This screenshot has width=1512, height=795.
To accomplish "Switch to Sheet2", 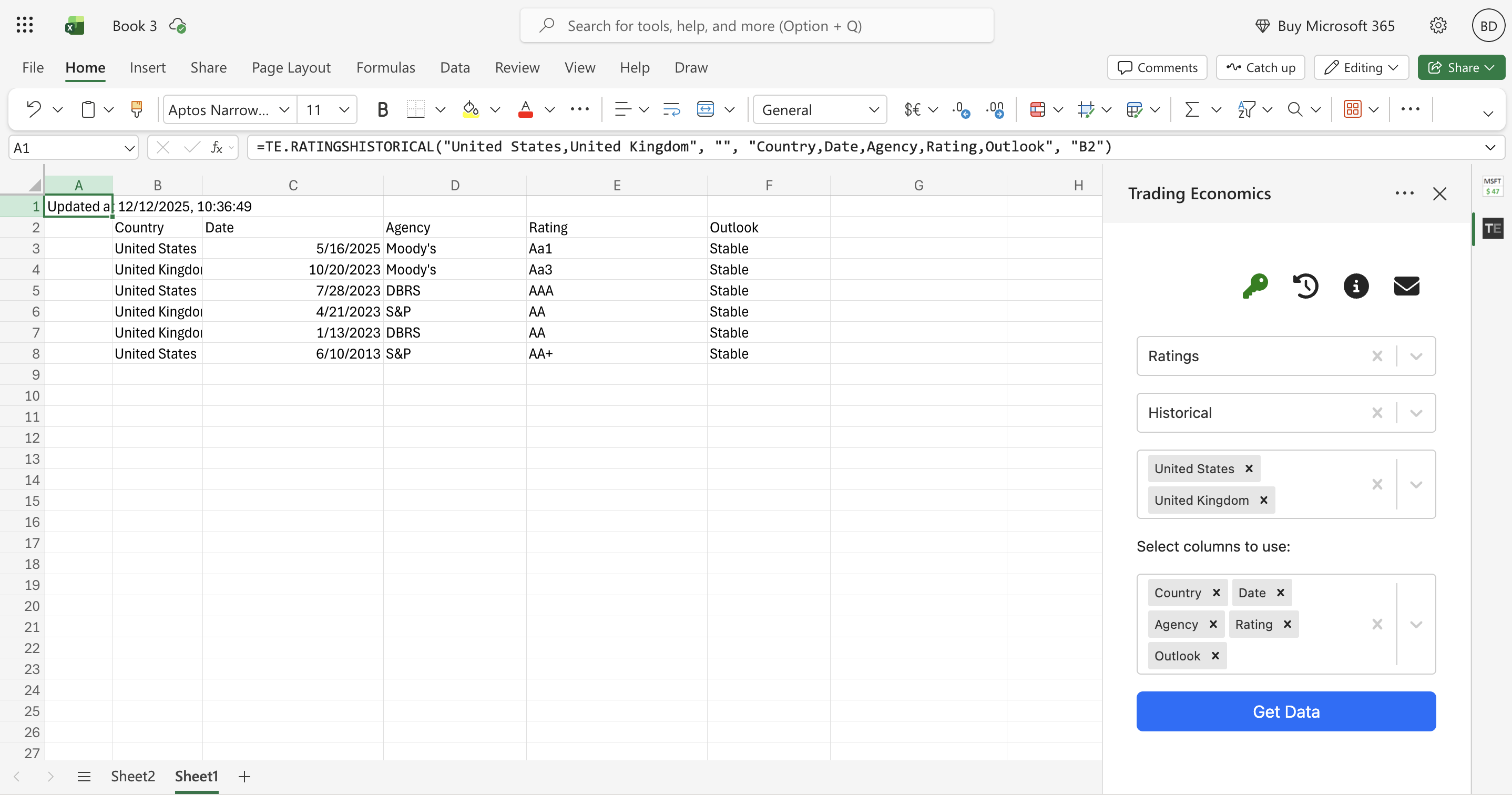I will point(132,776).
